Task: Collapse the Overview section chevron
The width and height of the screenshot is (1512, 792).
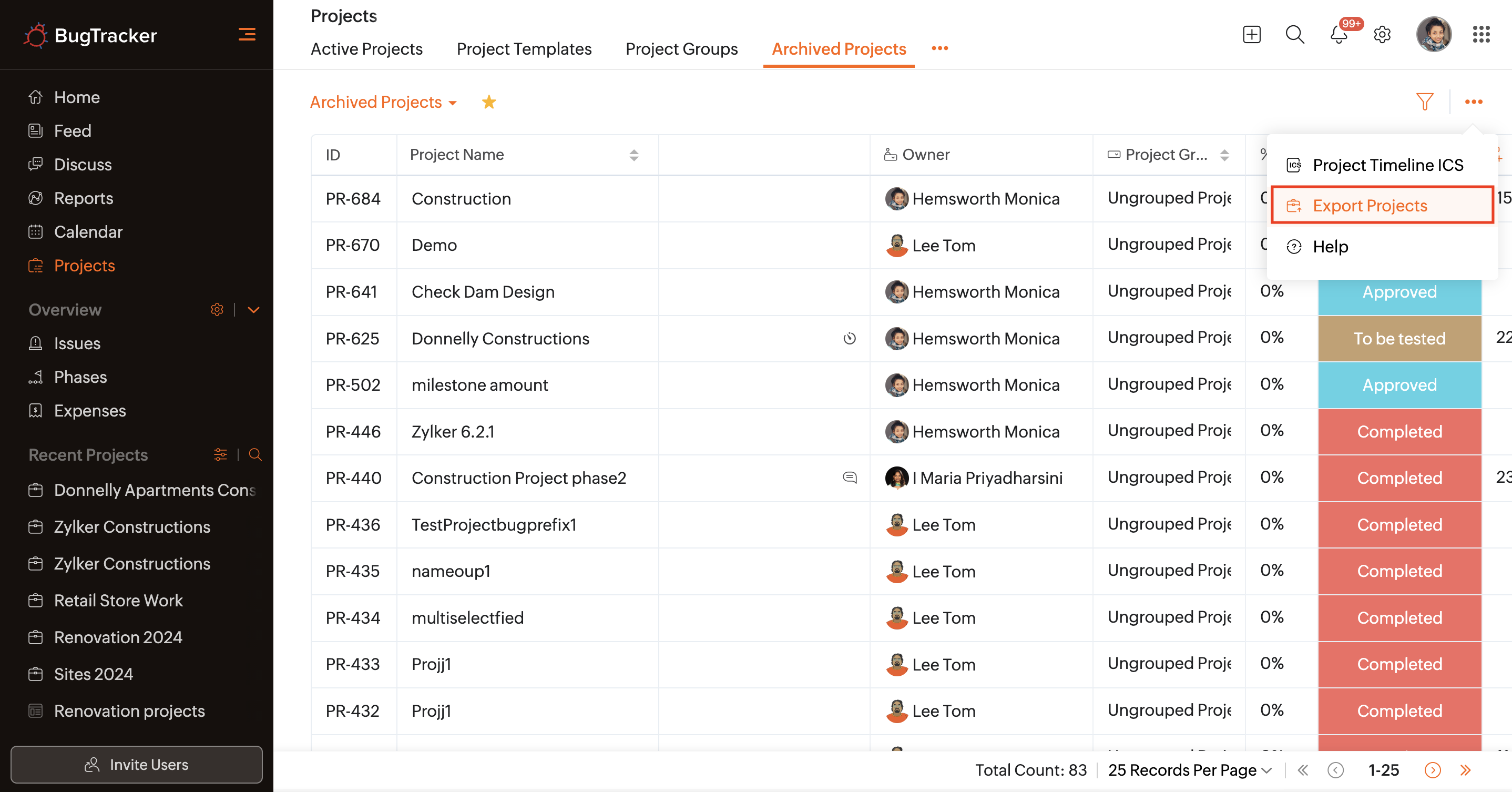Action: (253, 309)
